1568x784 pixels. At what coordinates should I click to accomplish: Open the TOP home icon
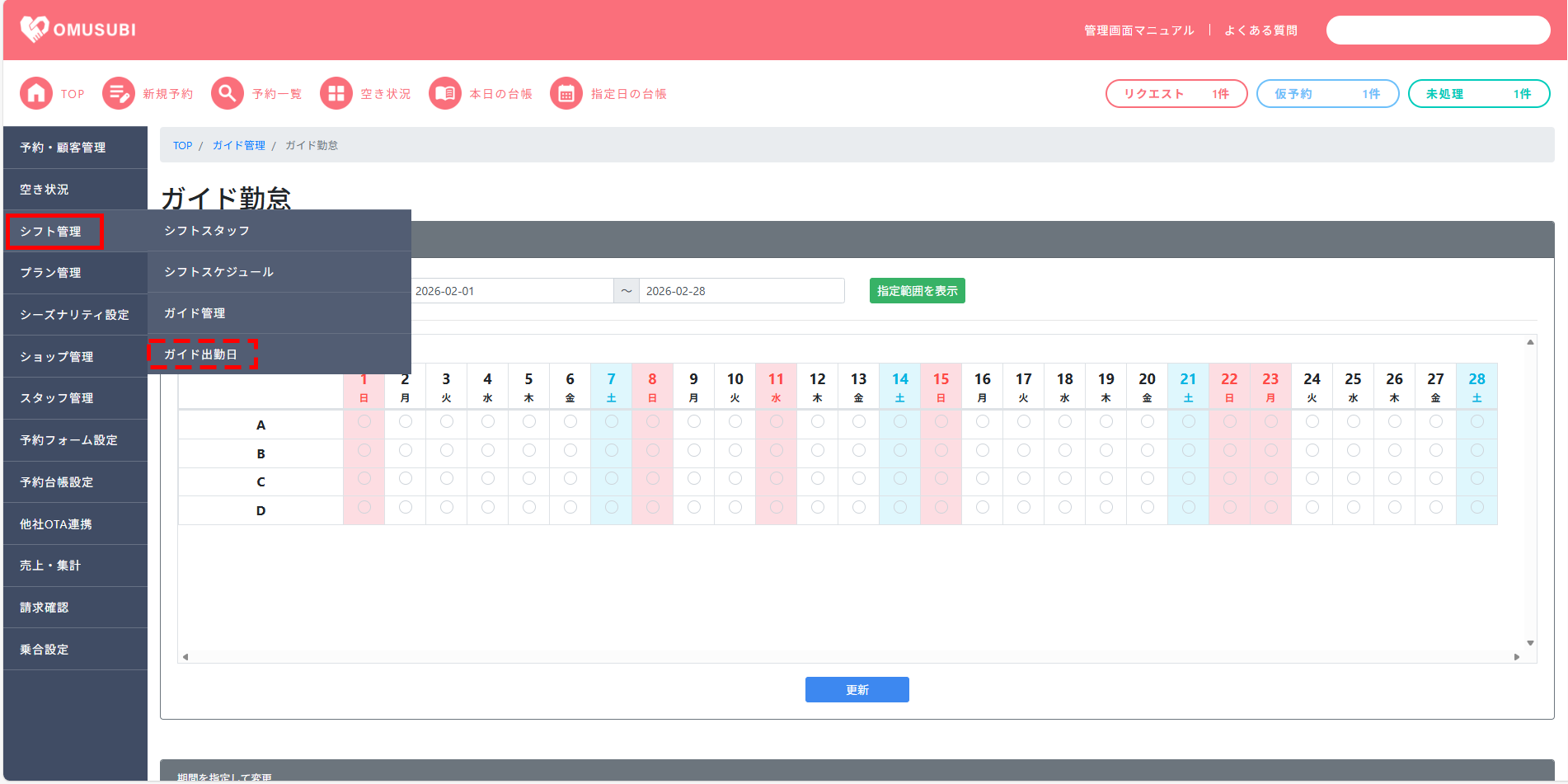click(x=36, y=94)
